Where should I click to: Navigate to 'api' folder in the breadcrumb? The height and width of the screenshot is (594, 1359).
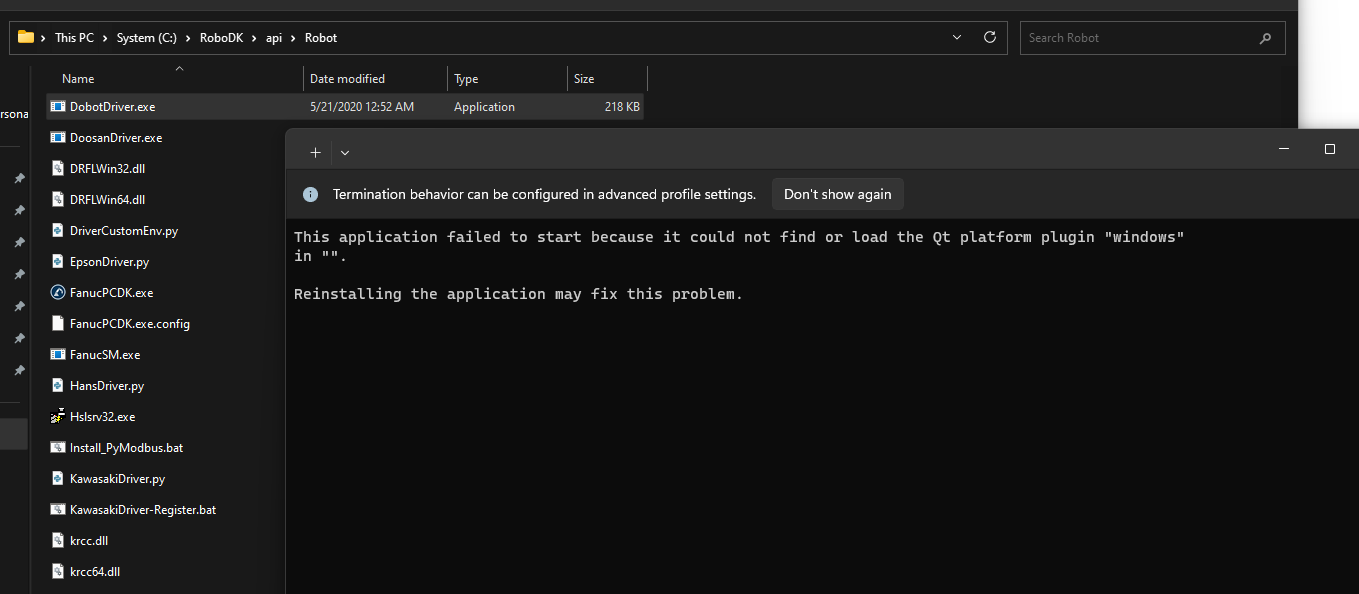coord(273,38)
